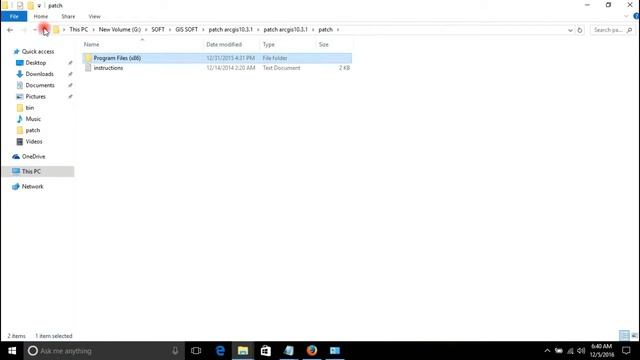Image resolution: width=640 pixels, height=360 pixels.
Task: Sort by the Type column header
Action: click(269, 44)
